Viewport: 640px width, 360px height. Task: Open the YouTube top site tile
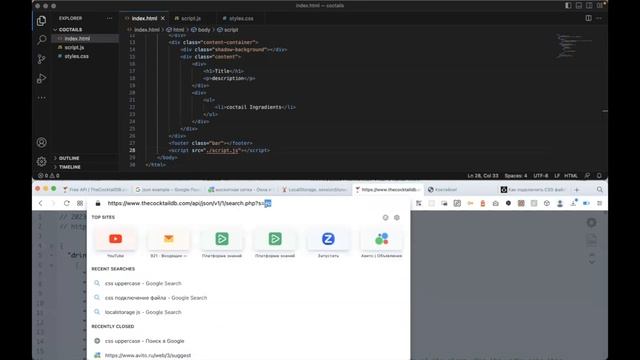click(x=116, y=243)
